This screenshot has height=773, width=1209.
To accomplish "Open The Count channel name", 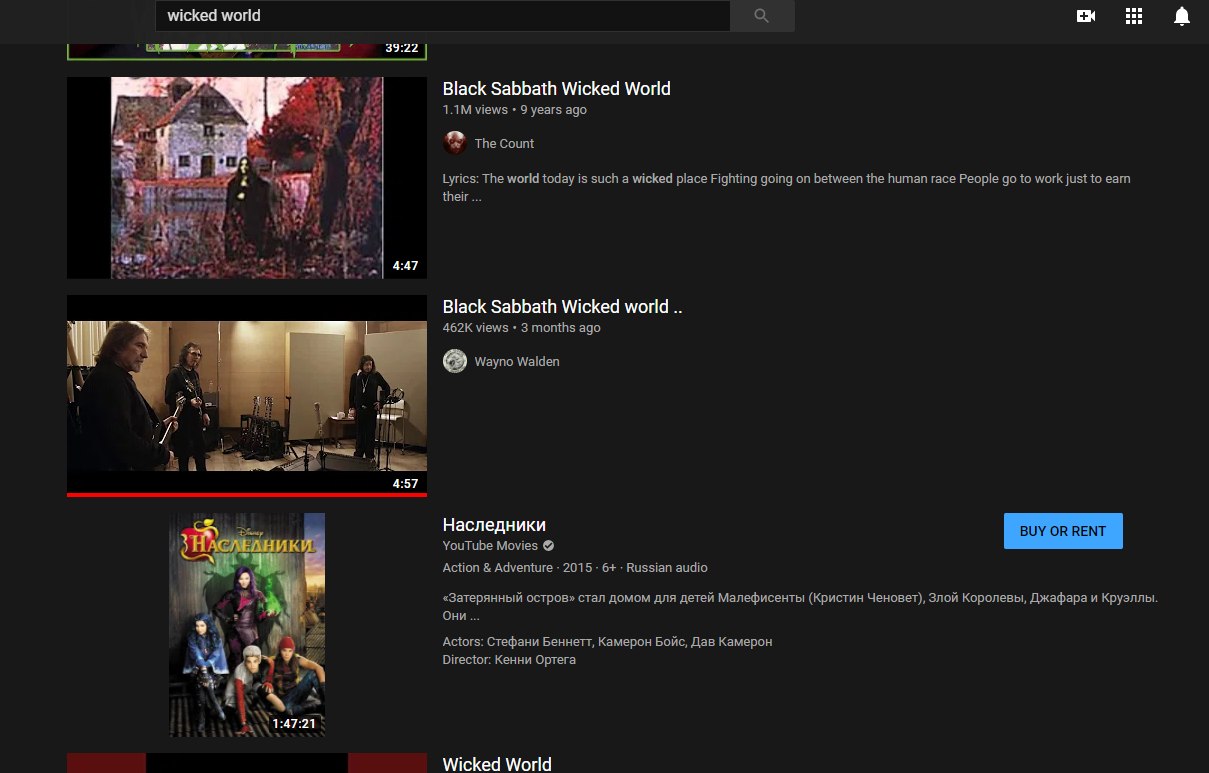I will click(504, 144).
